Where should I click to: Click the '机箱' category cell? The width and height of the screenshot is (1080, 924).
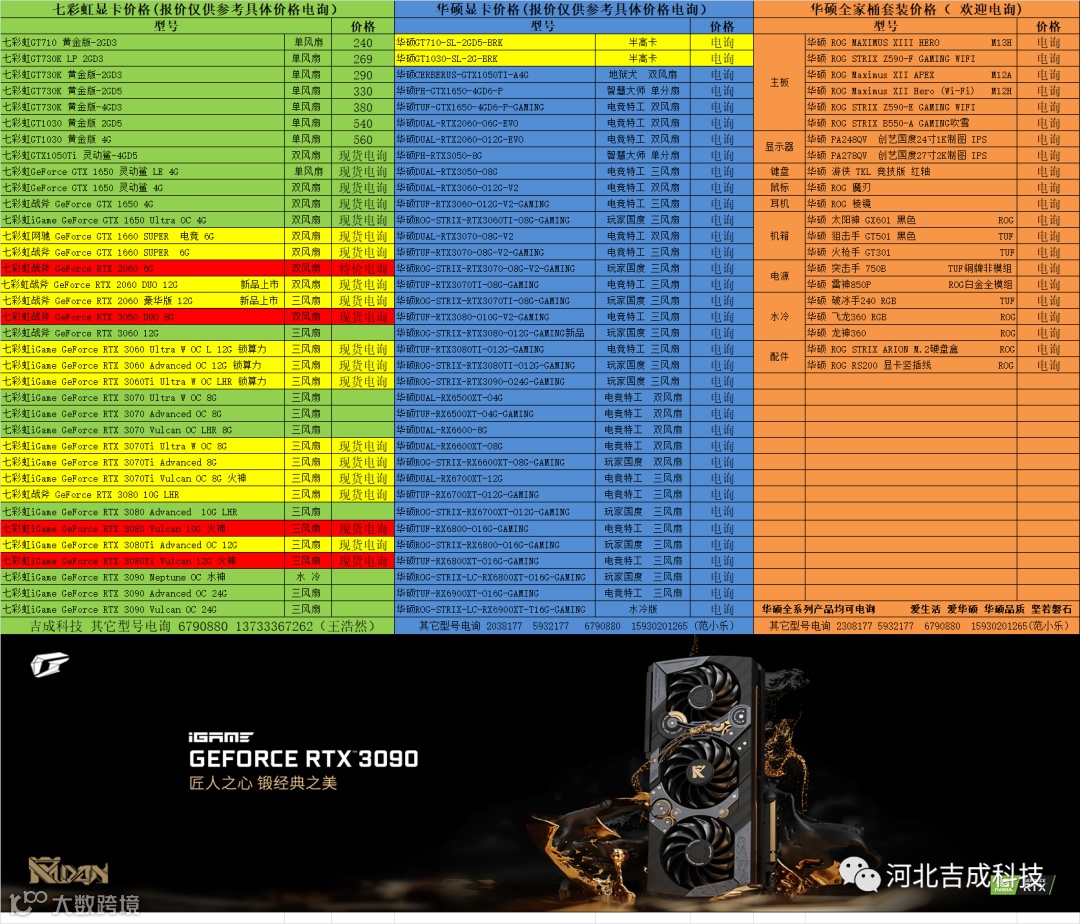(x=779, y=236)
